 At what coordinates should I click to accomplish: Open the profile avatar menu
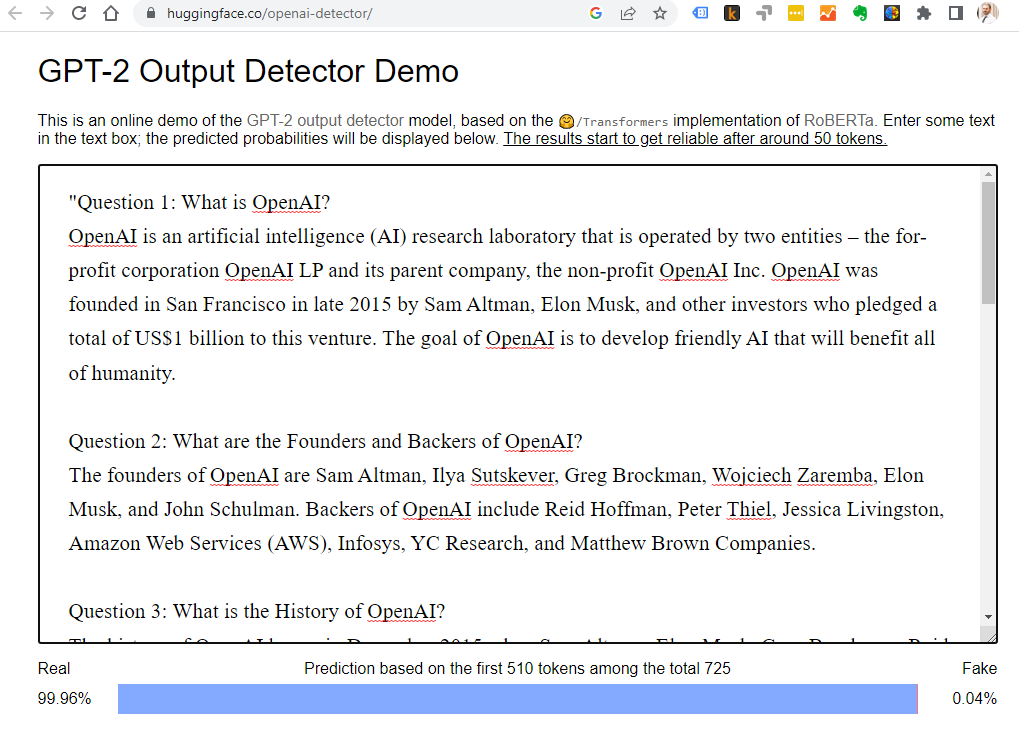pos(987,13)
